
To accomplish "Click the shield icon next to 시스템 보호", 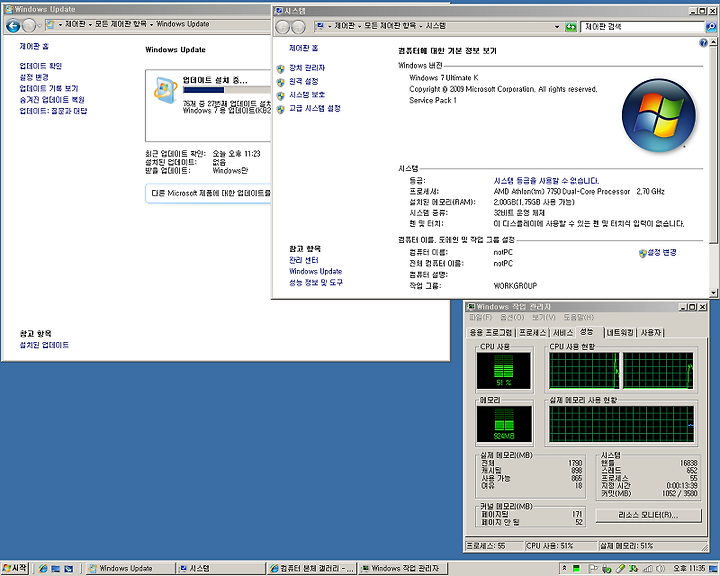I will (281, 96).
